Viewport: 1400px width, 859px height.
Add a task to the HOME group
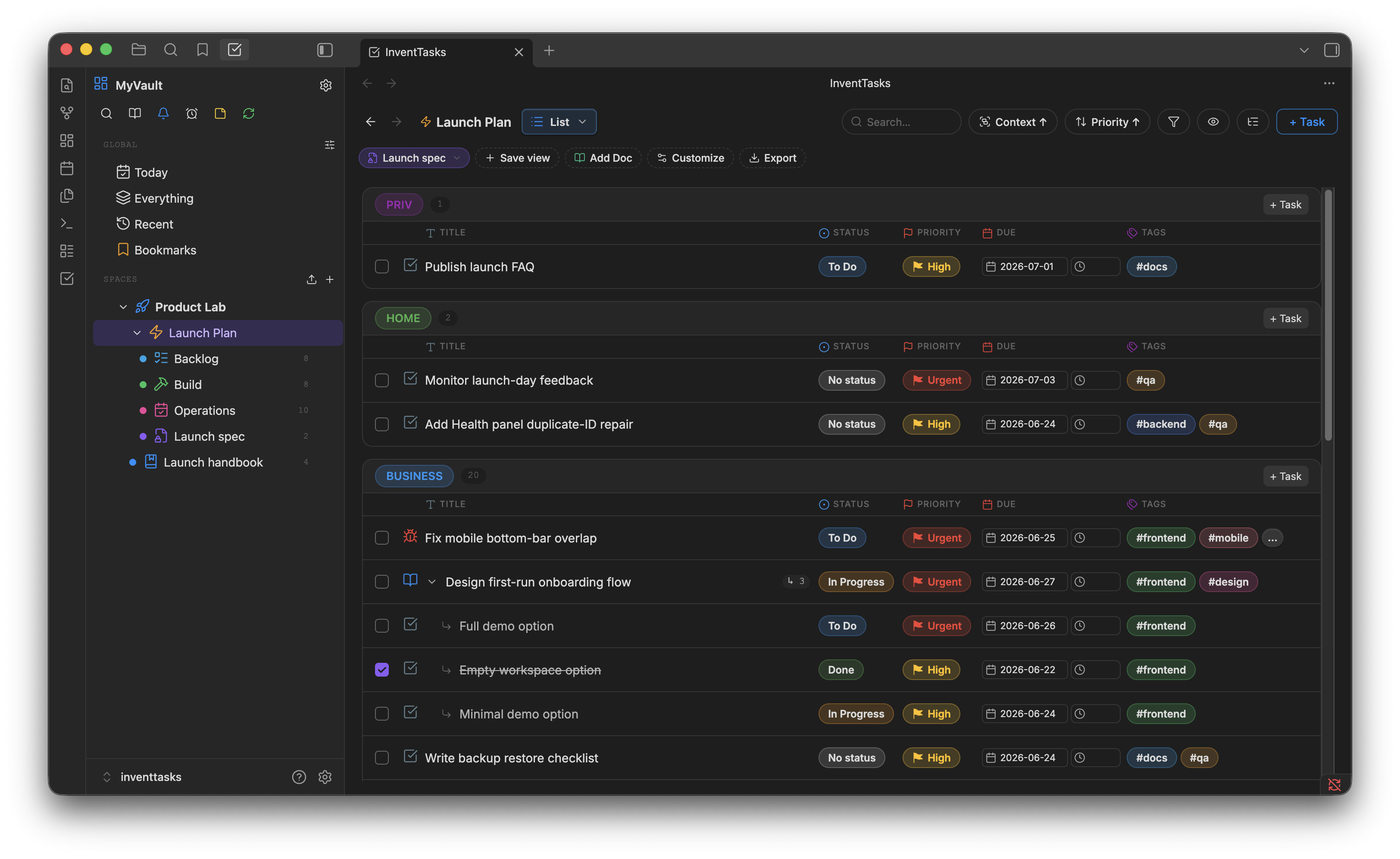click(1286, 318)
